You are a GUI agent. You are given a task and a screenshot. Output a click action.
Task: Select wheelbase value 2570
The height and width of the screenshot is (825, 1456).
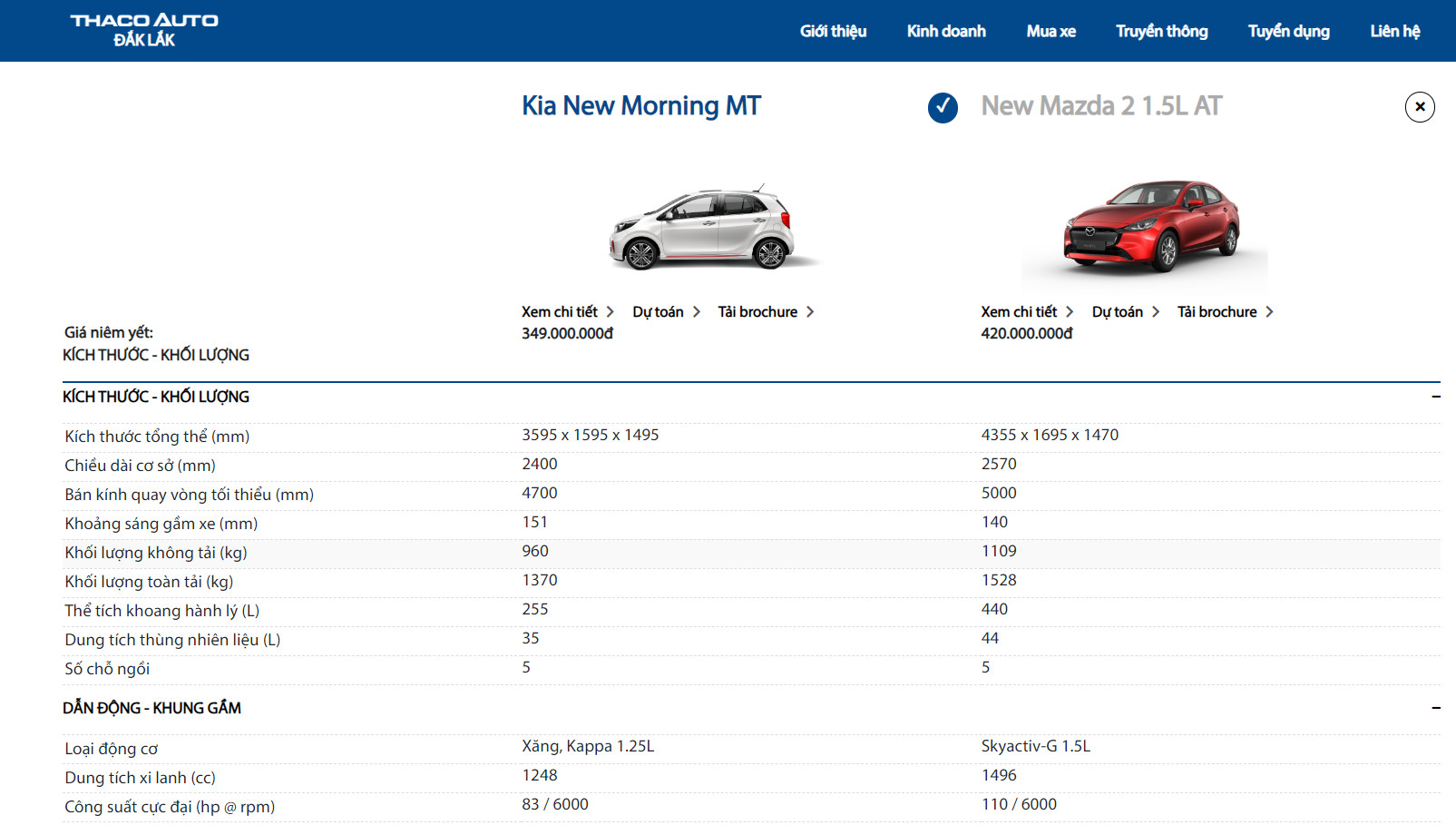[999, 464]
